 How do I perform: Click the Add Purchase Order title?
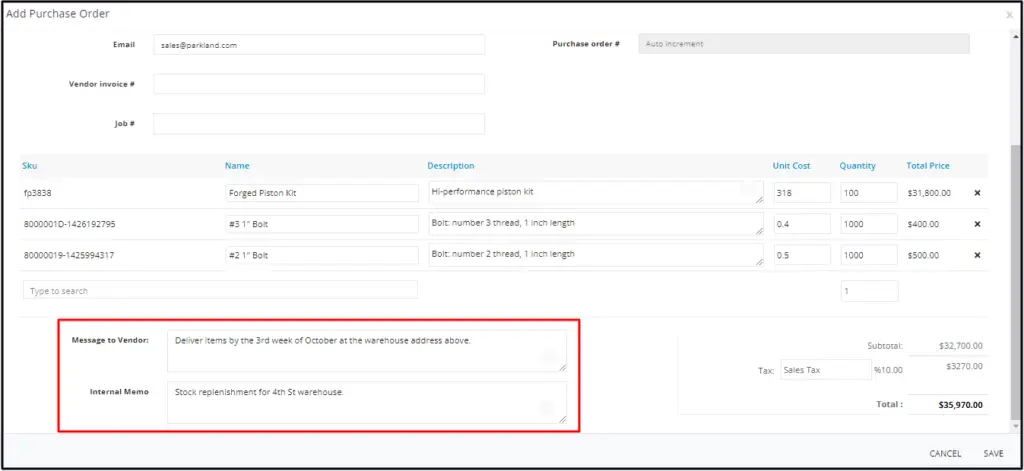coord(58,13)
